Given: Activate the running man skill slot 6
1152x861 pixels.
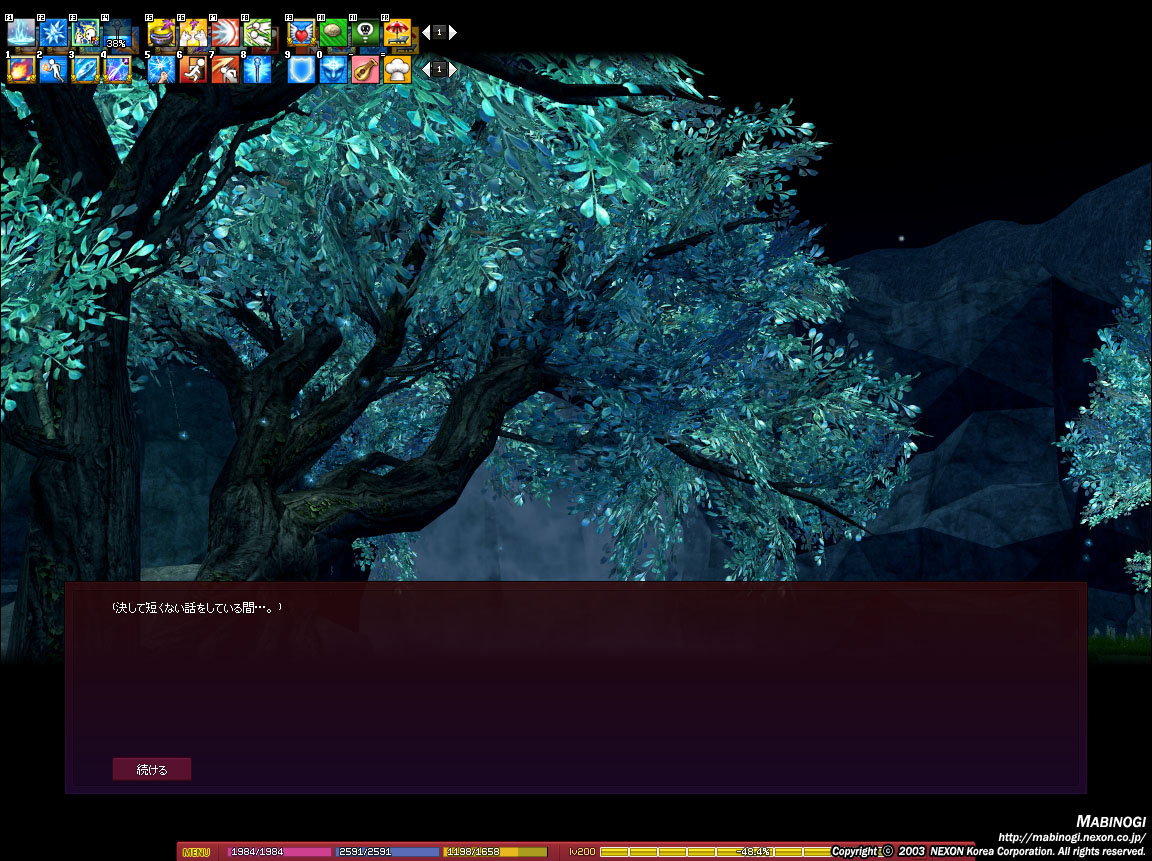Looking at the screenshot, I should (193, 69).
